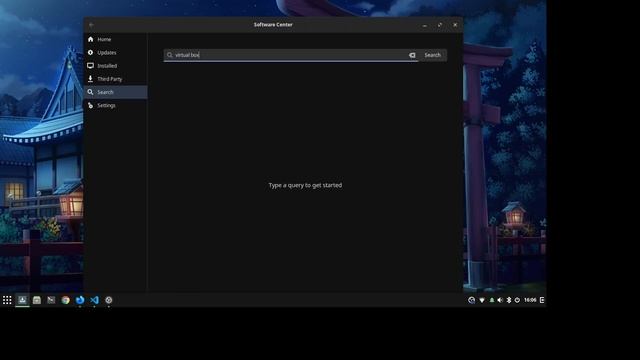Maximize the Software Center window
The height and width of the screenshot is (360, 640).
[440, 25]
